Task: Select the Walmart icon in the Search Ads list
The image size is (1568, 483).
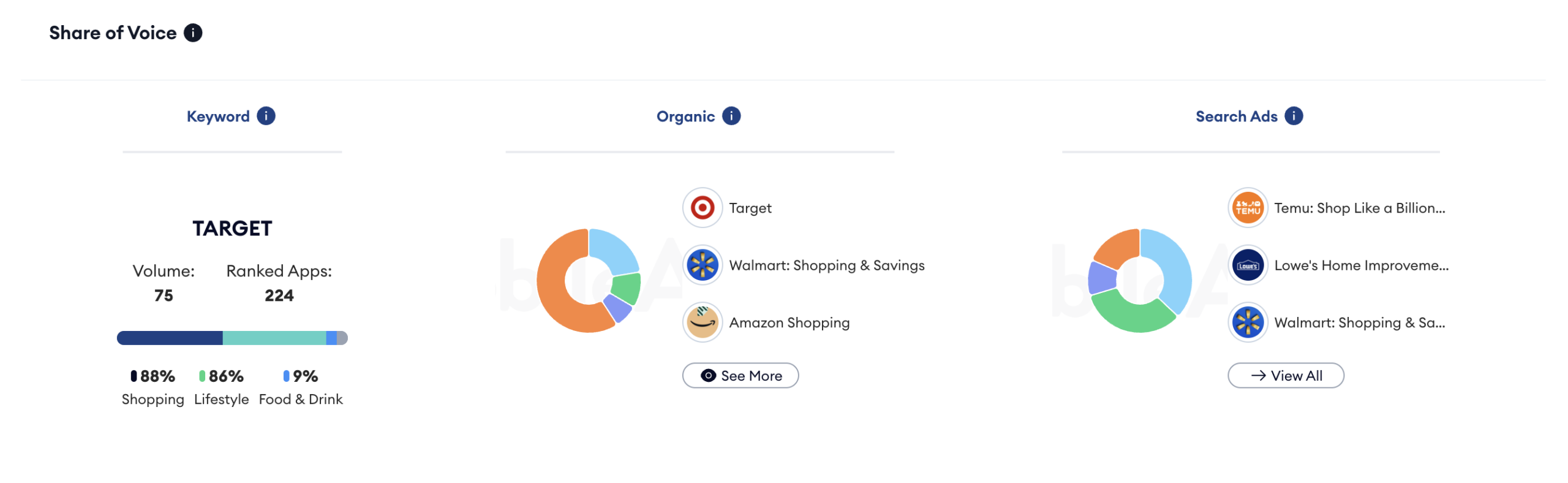Action: (1248, 322)
